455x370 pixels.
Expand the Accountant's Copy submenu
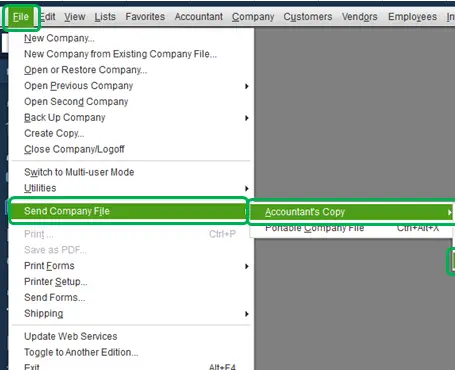351,212
